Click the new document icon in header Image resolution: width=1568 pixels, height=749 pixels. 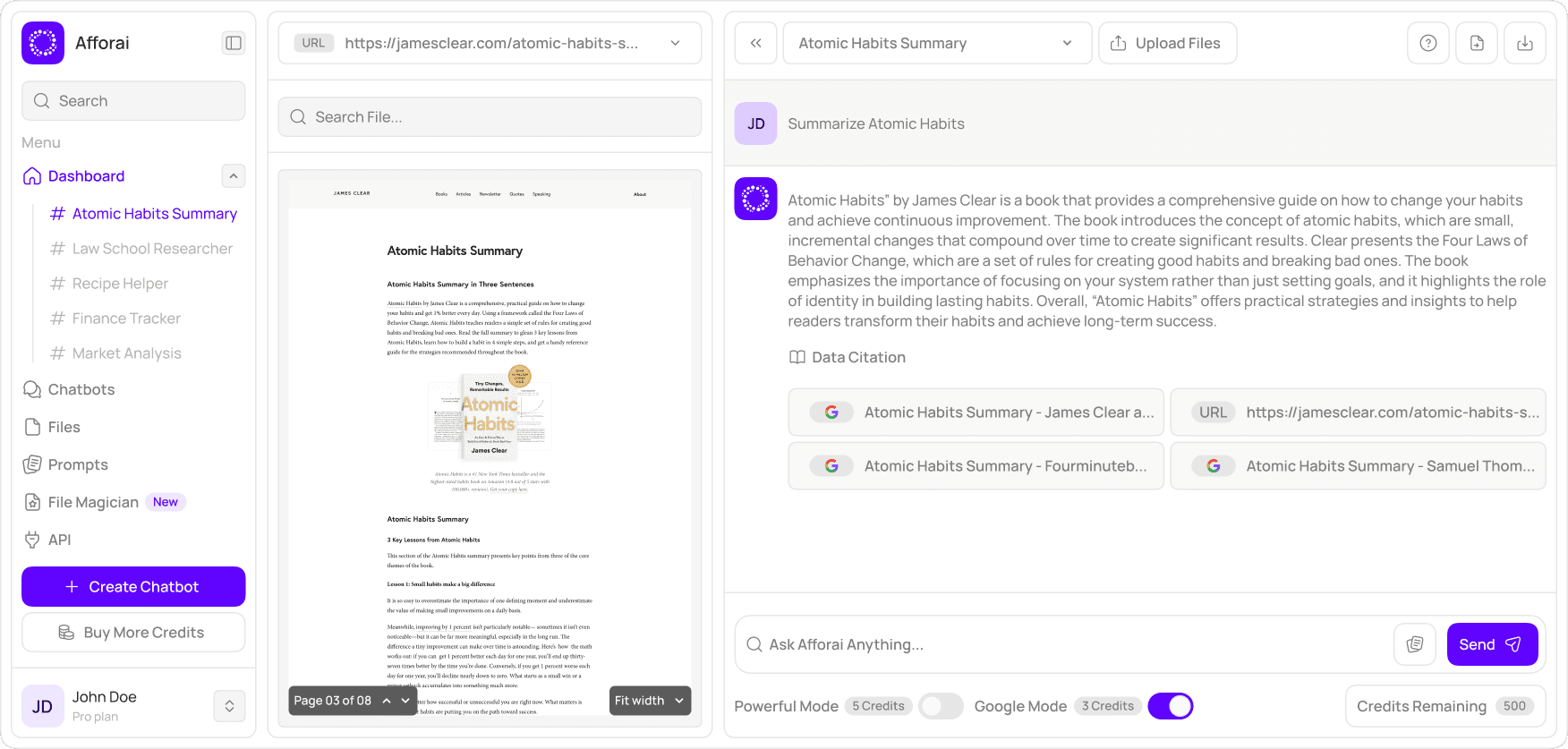1477,43
